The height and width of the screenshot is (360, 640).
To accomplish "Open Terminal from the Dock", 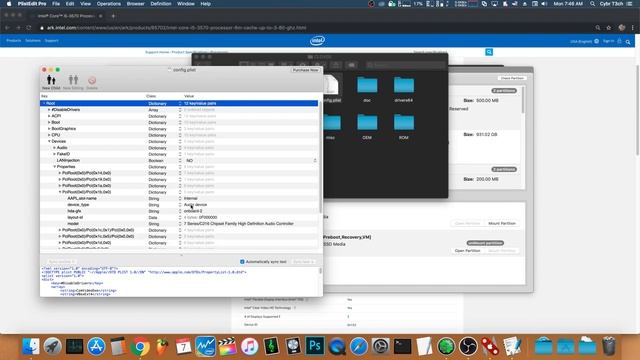I will [402, 347].
